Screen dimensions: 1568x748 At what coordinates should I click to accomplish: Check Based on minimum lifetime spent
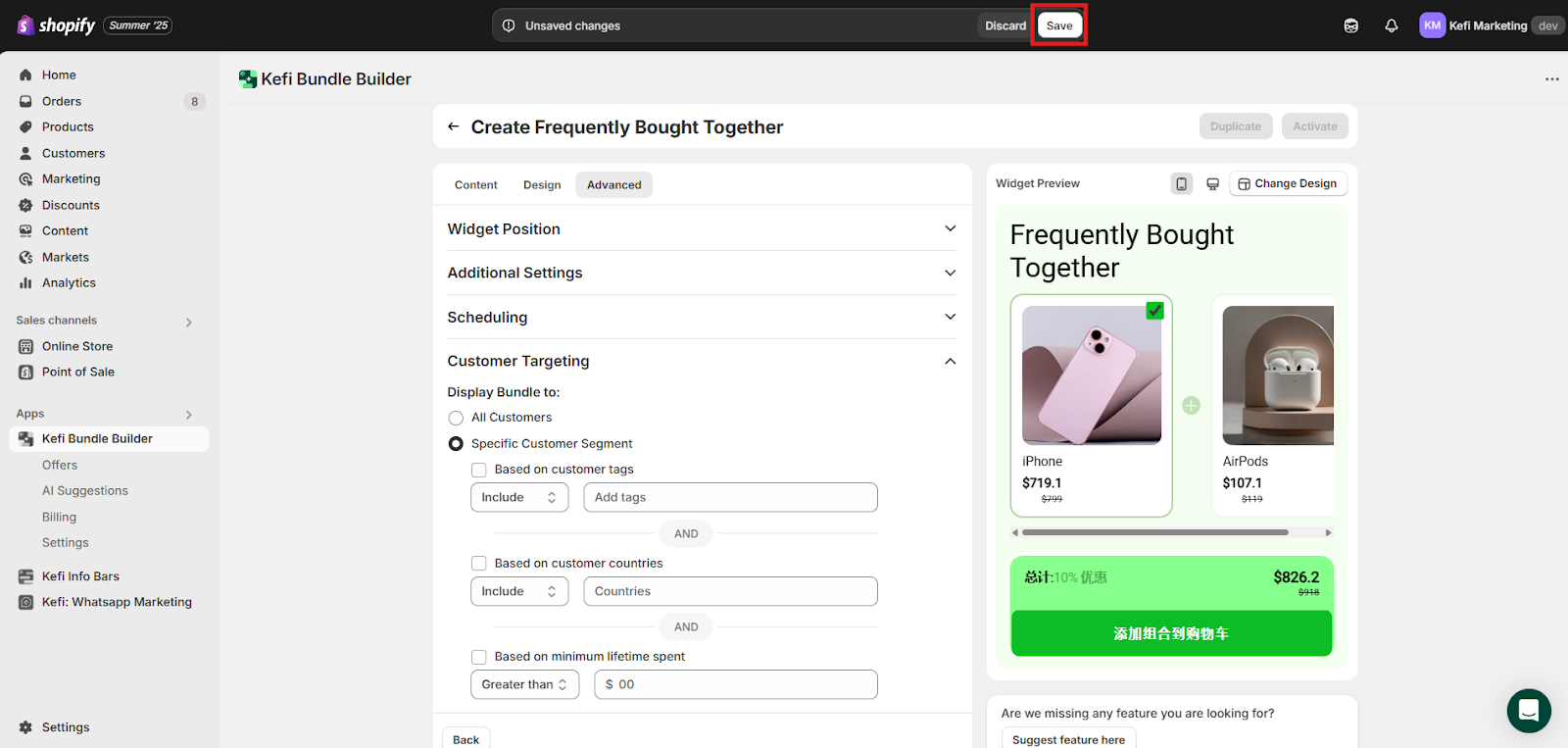pos(479,657)
